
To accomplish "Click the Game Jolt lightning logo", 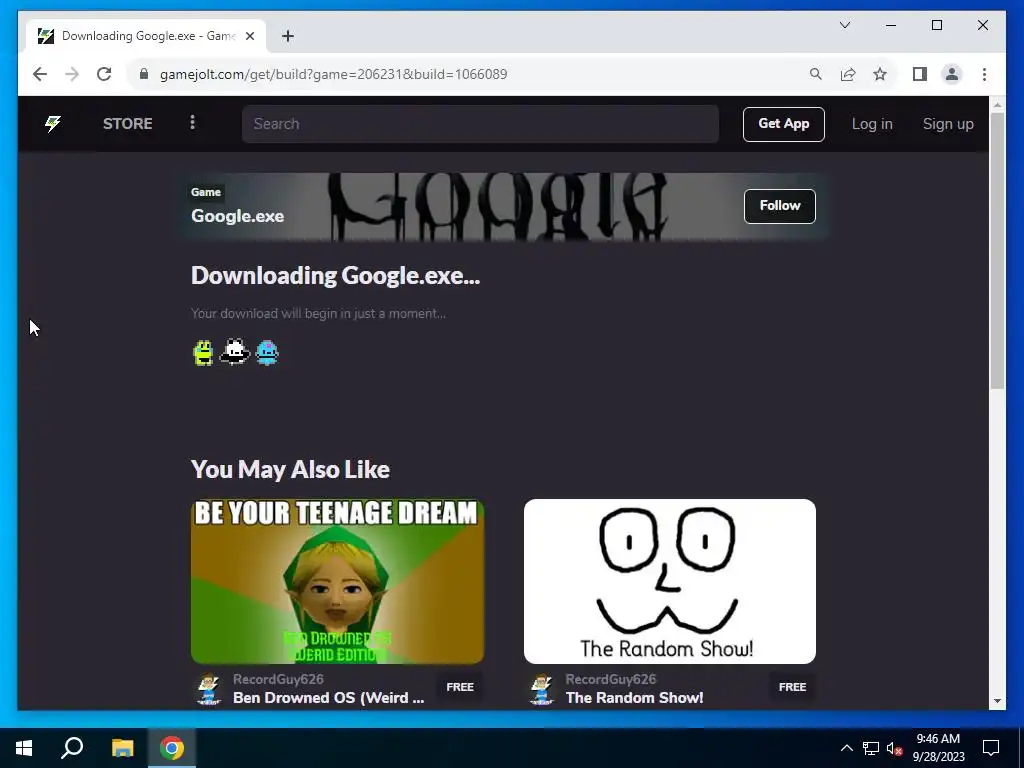I will tap(53, 123).
